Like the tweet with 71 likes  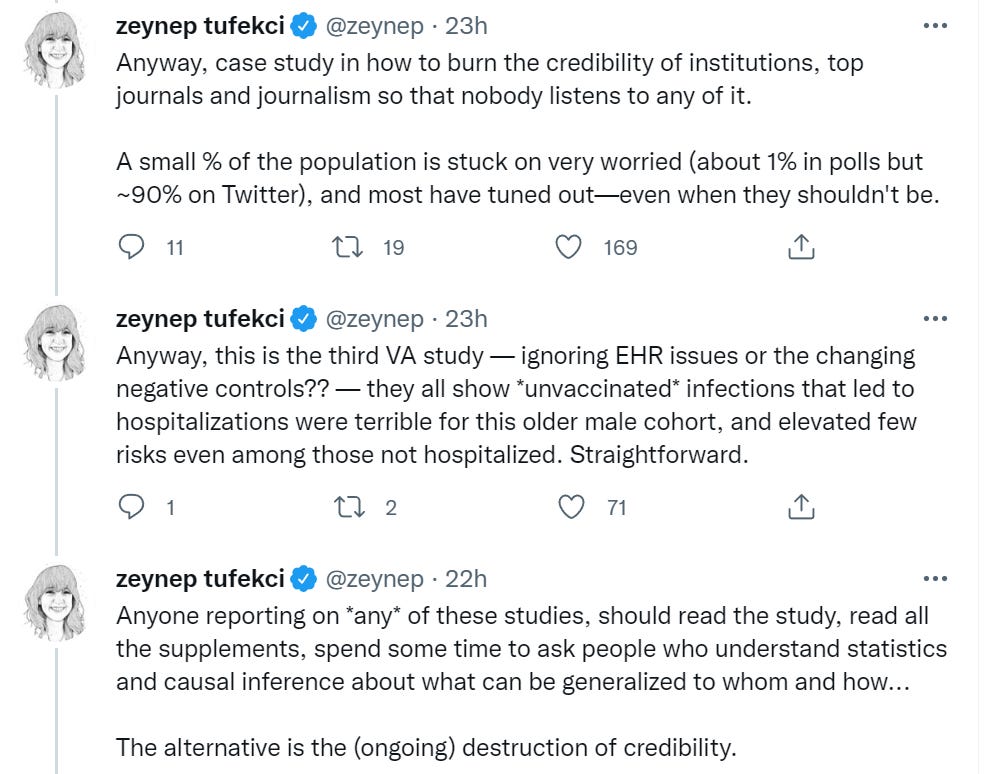pyautogui.click(x=571, y=507)
